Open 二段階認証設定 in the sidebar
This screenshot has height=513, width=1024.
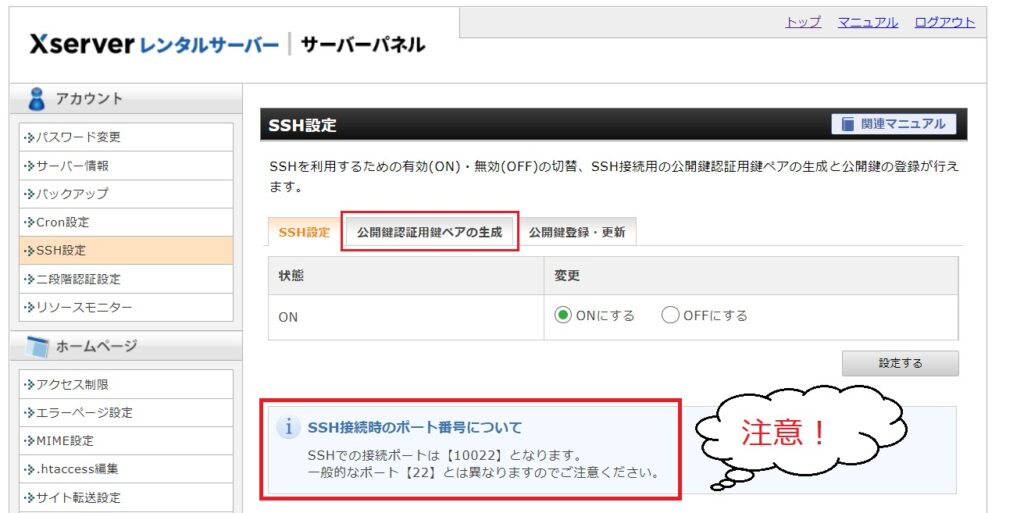(126, 279)
